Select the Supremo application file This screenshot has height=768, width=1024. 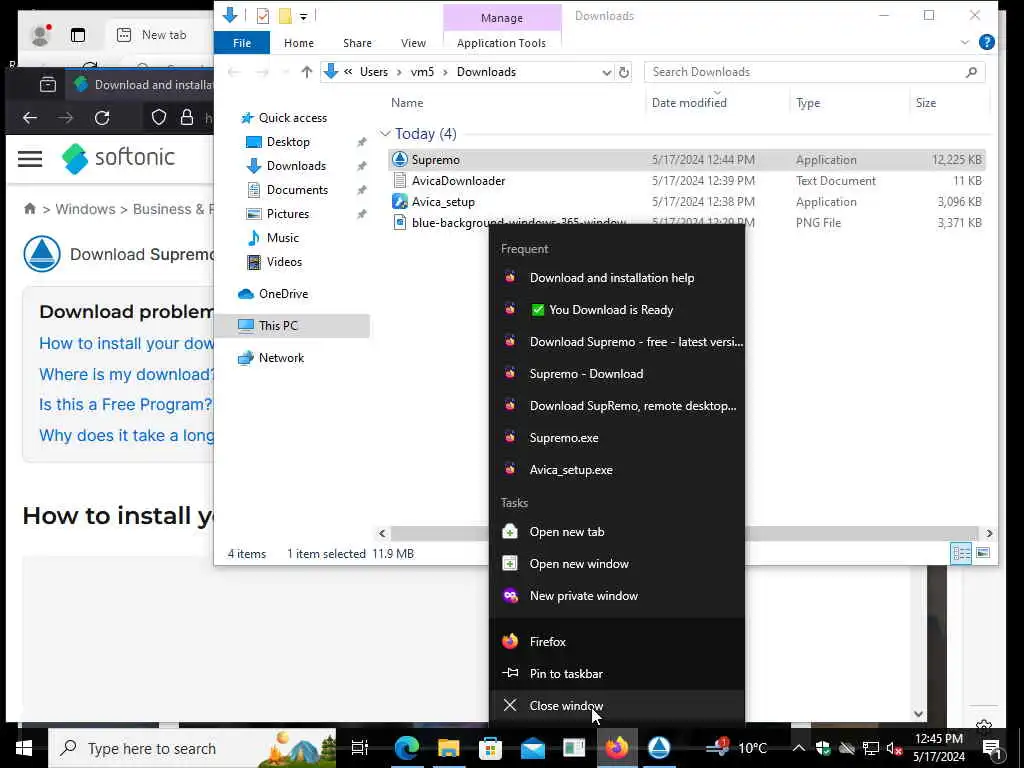686,159
